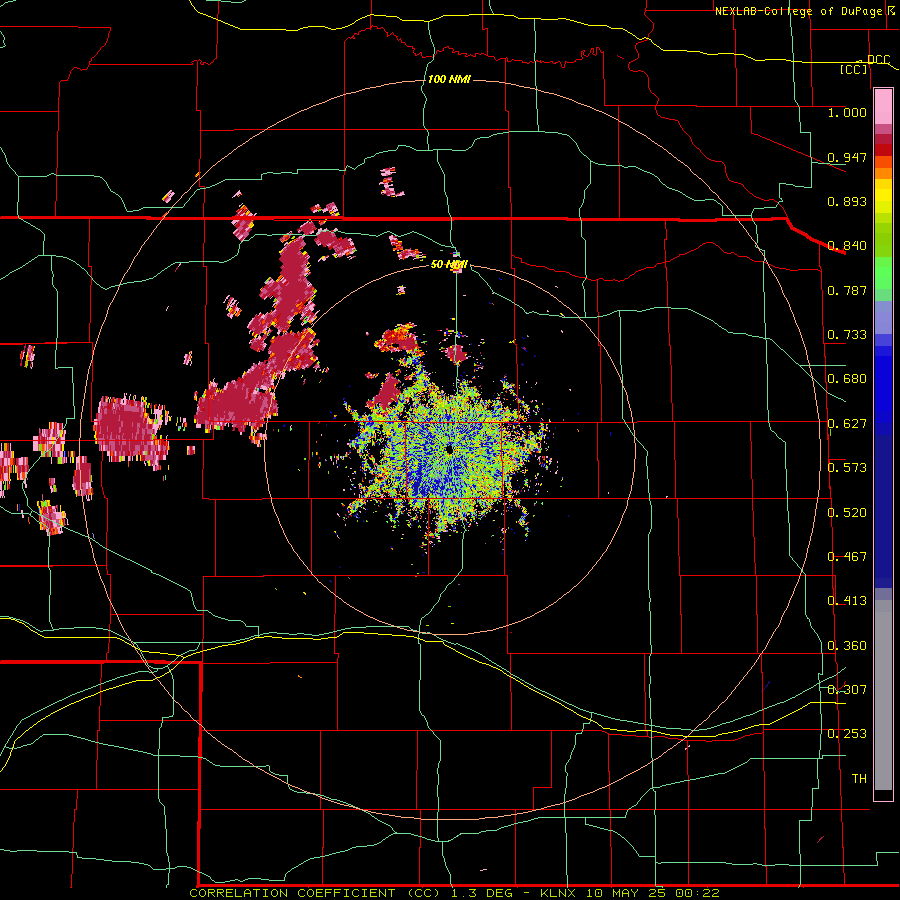Click the 0.573 legend value
Screen dimensions: 900x900
click(847, 468)
